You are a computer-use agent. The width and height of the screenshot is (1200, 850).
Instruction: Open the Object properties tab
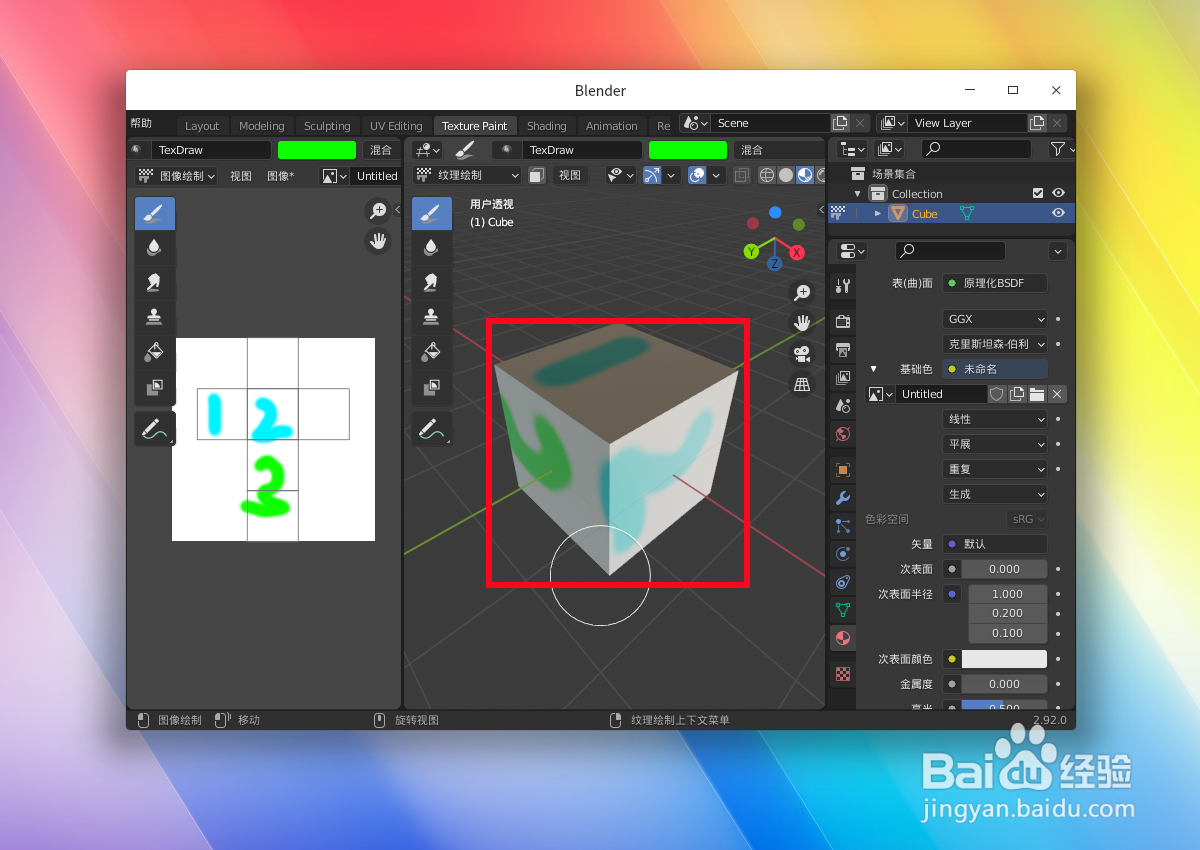(843, 470)
